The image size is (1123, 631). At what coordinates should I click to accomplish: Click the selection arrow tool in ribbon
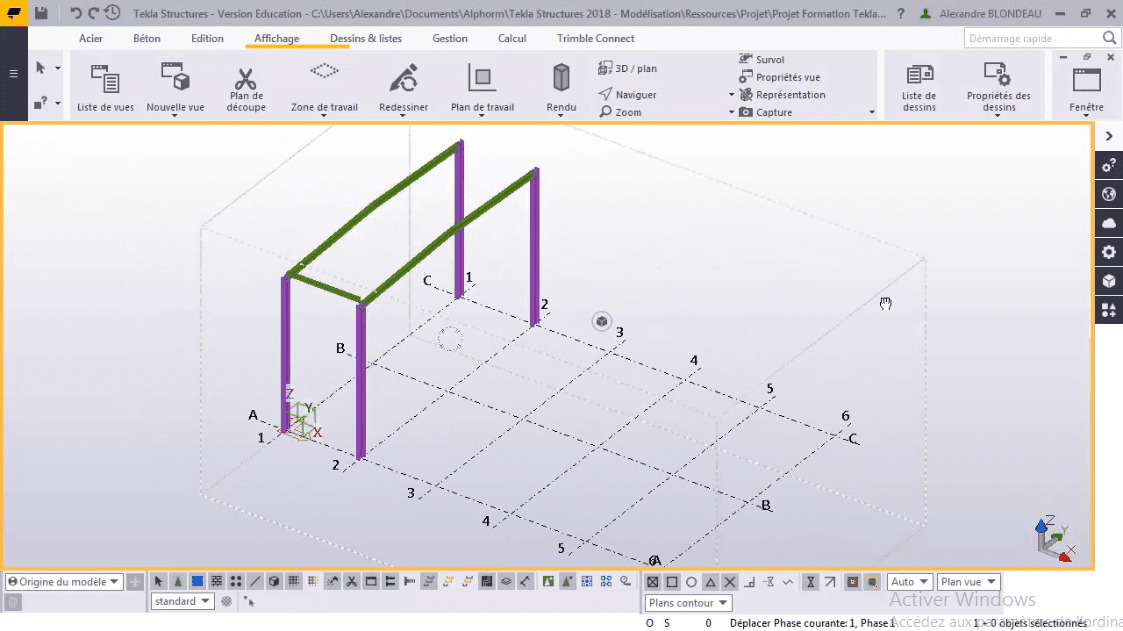41,68
